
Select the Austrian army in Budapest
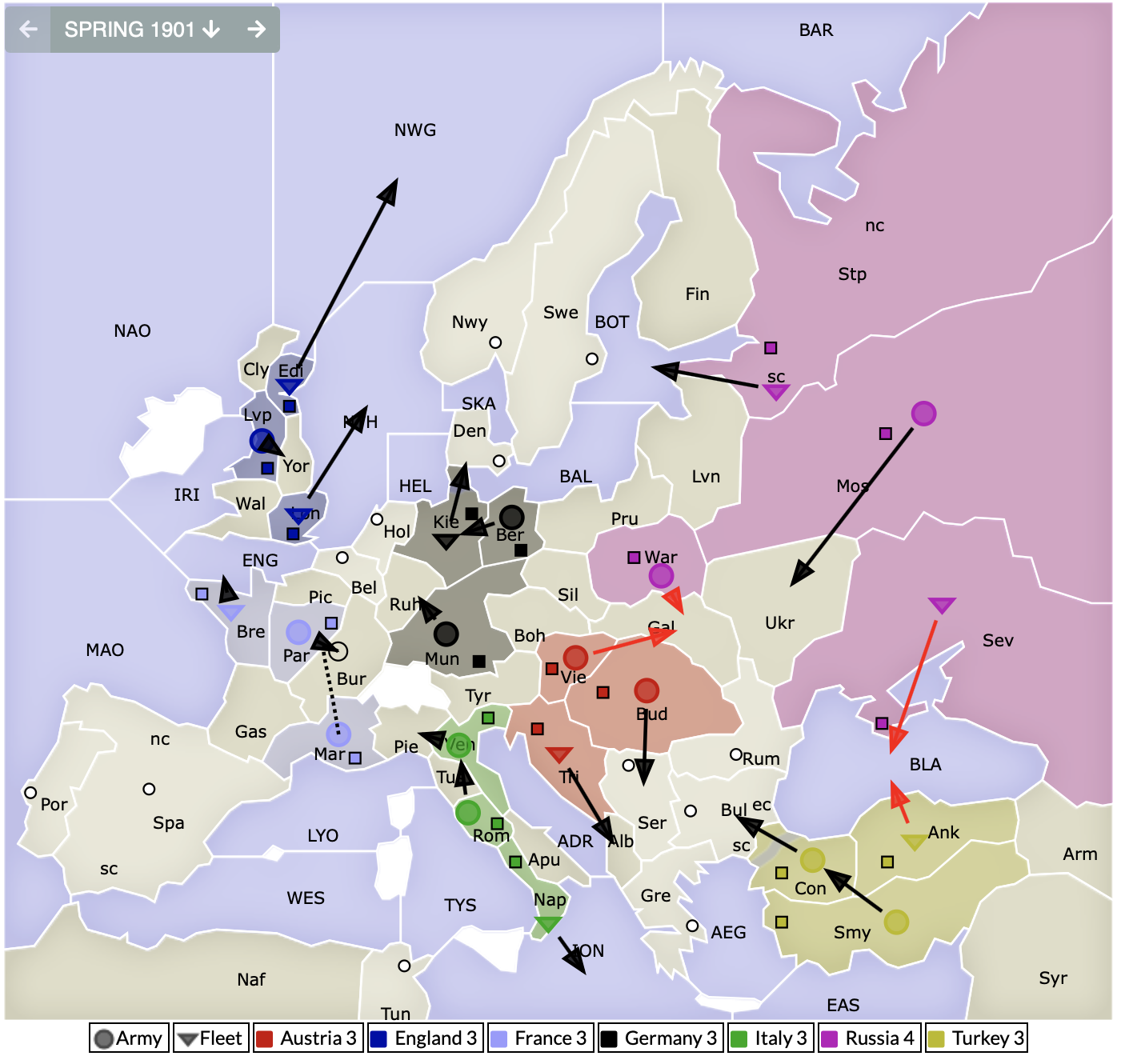click(647, 690)
